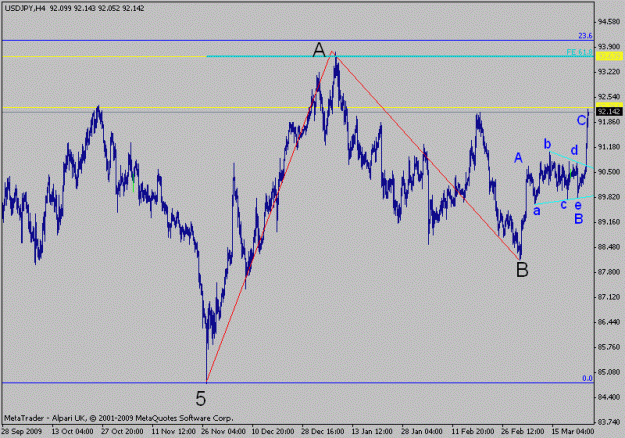Select the large black 'A' wave label at peak

[319, 50]
